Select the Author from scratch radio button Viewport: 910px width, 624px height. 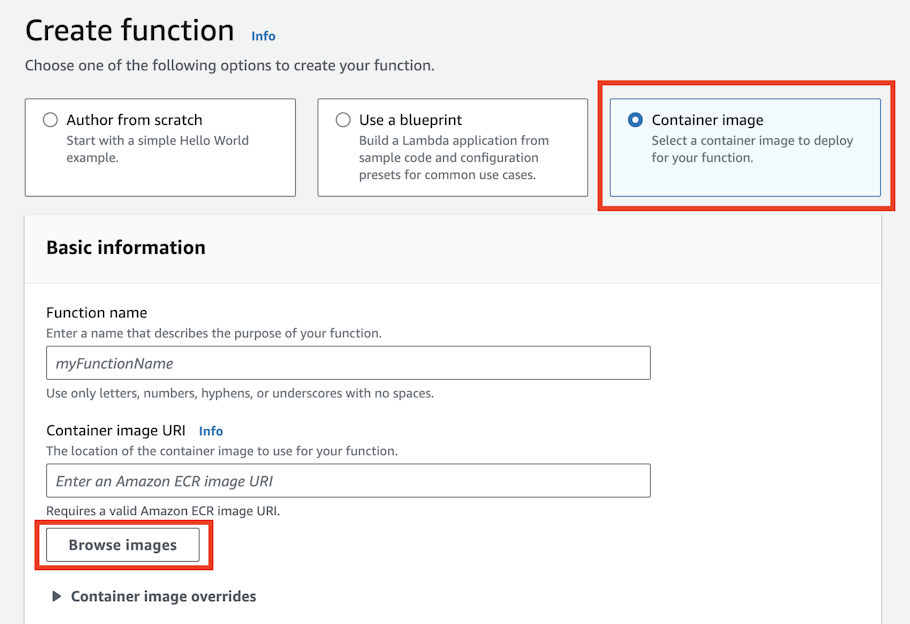click(x=50, y=120)
